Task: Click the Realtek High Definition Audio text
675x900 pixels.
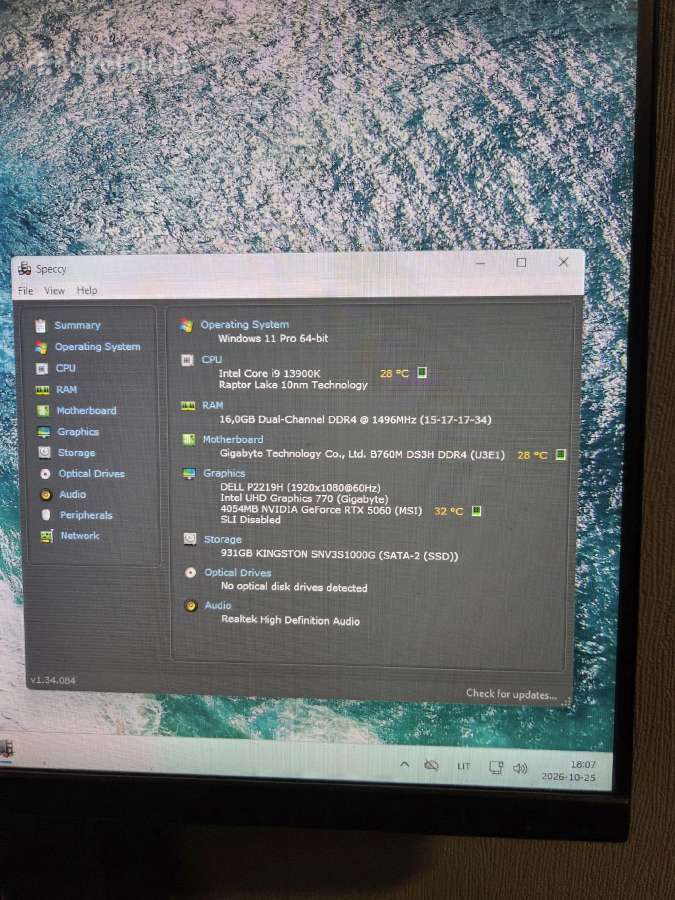Action: point(291,620)
